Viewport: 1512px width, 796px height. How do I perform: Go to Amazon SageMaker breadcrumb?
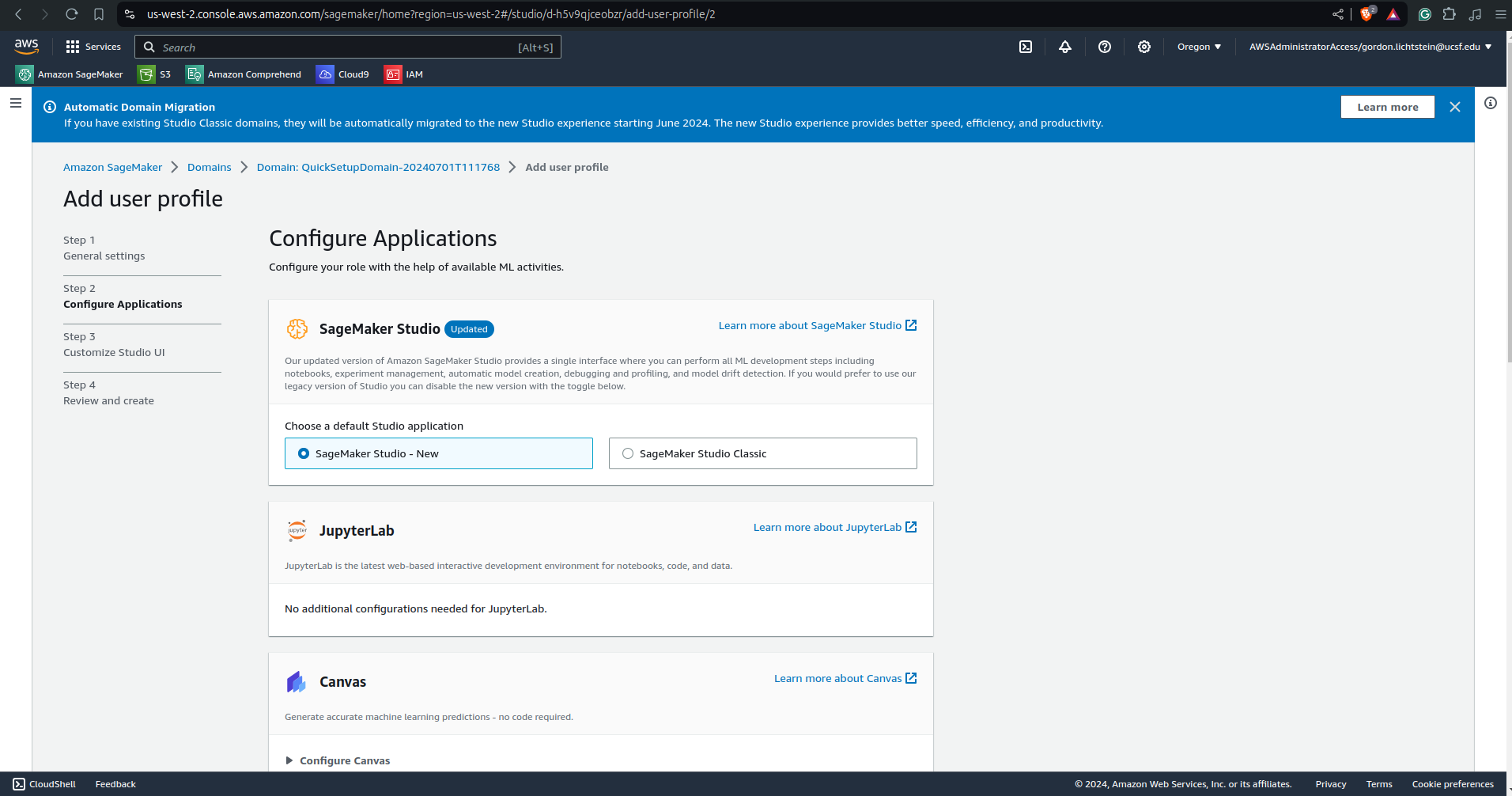tap(112, 167)
